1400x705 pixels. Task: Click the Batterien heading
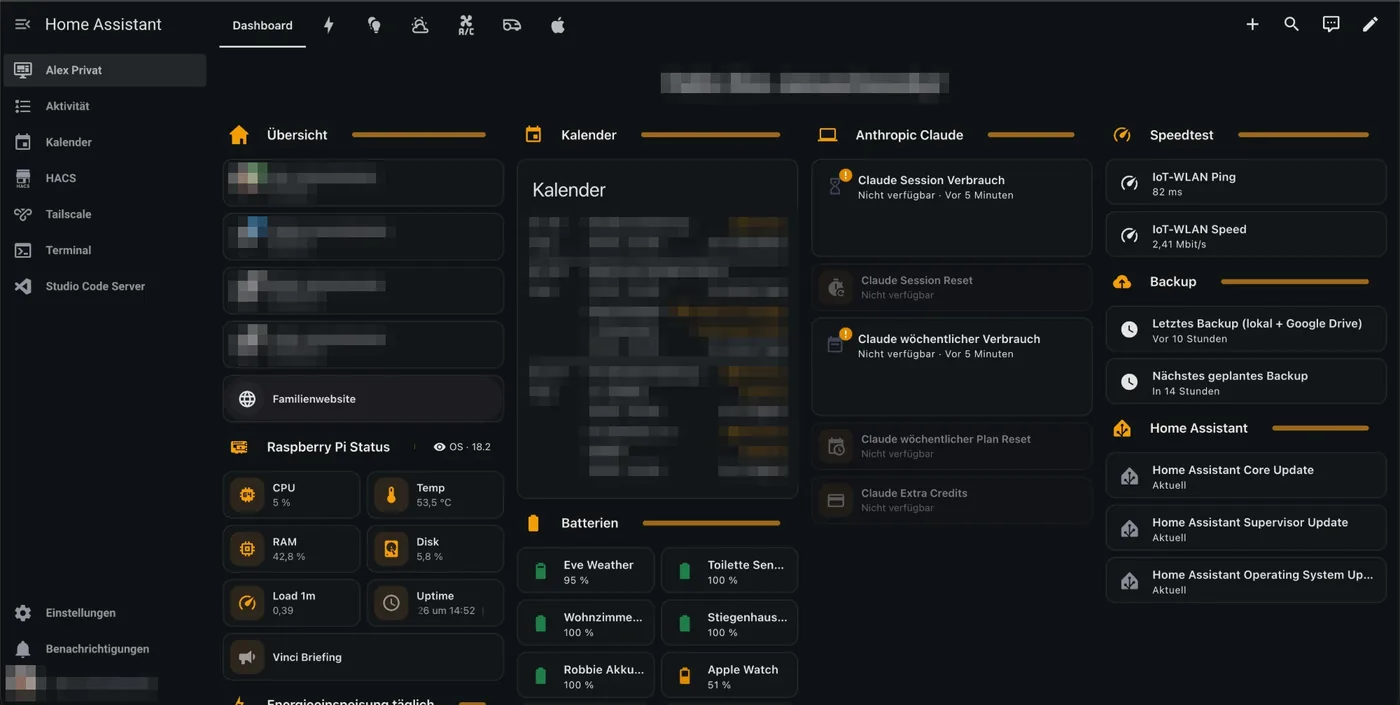(x=589, y=523)
